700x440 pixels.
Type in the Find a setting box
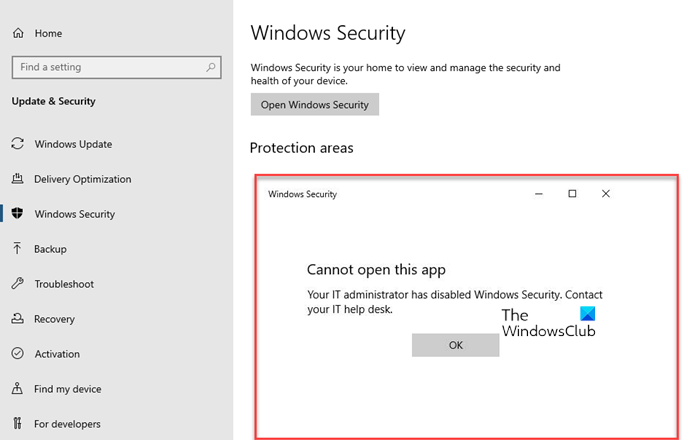click(x=105, y=67)
